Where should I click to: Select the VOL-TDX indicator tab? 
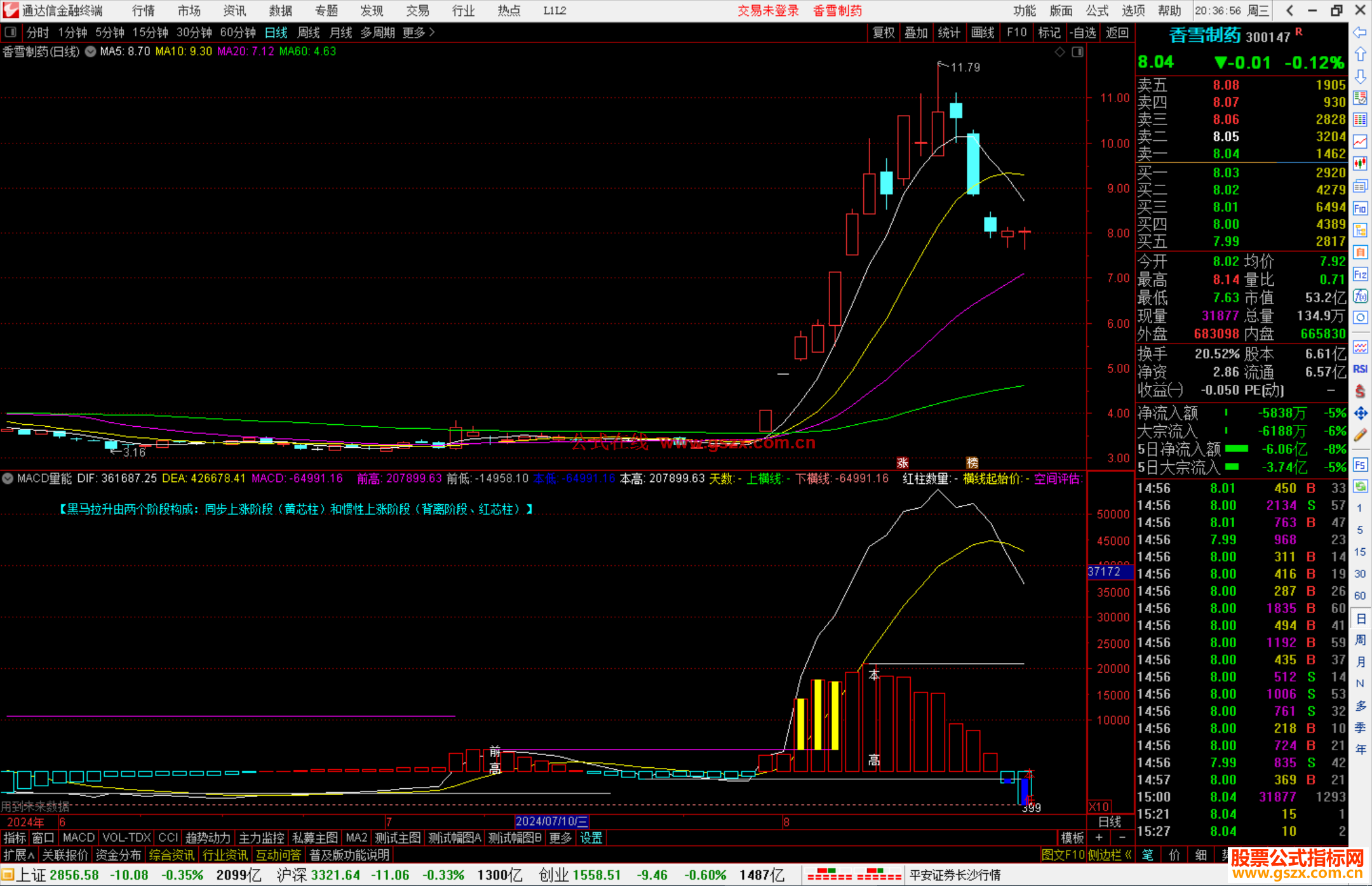(x=126, y=838)
